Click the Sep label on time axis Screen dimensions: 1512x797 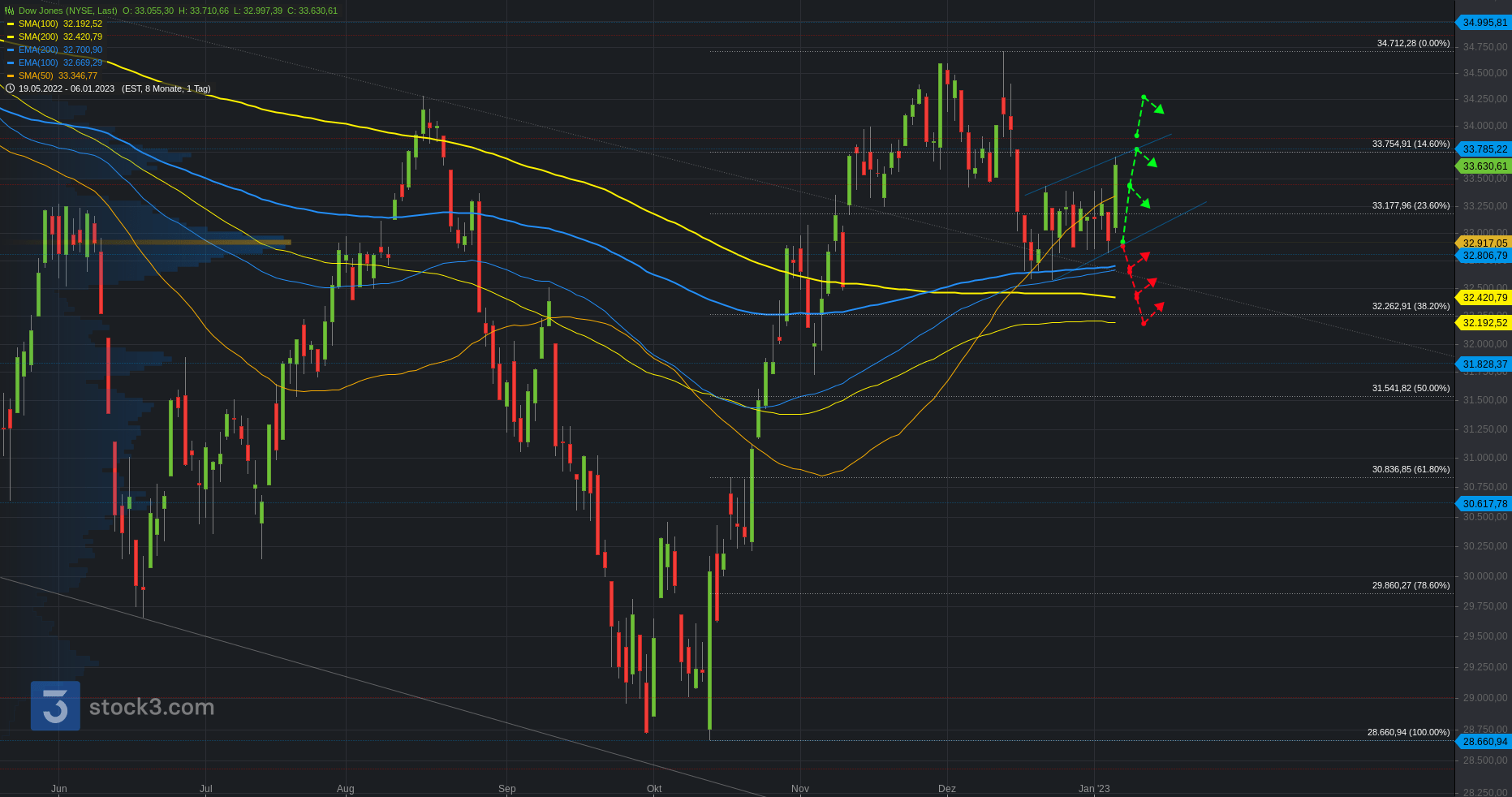tap(507, 789)
